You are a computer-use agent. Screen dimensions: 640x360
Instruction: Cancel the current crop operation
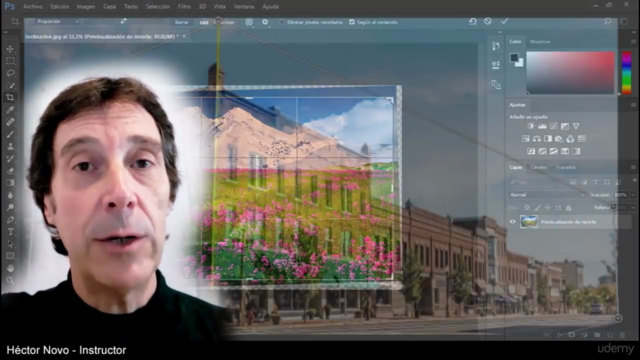(x=488, y=21)
